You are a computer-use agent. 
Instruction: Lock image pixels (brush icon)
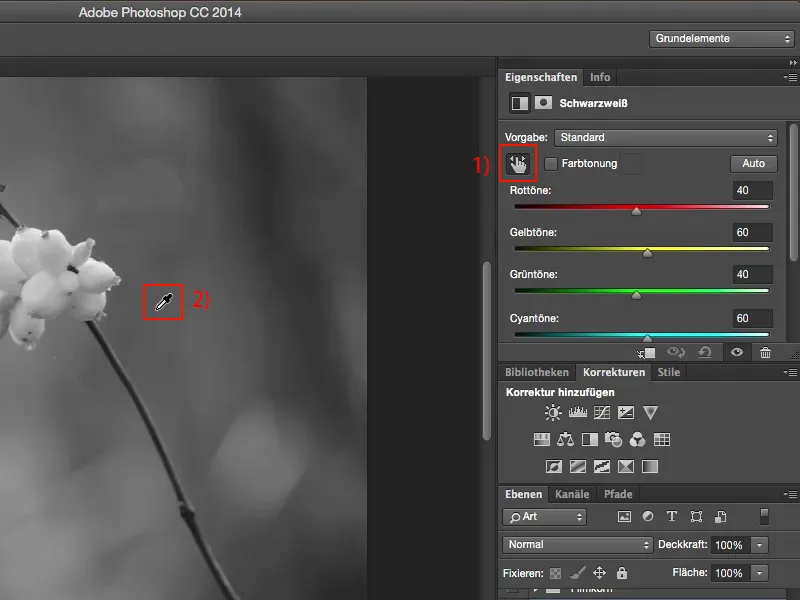577,572
